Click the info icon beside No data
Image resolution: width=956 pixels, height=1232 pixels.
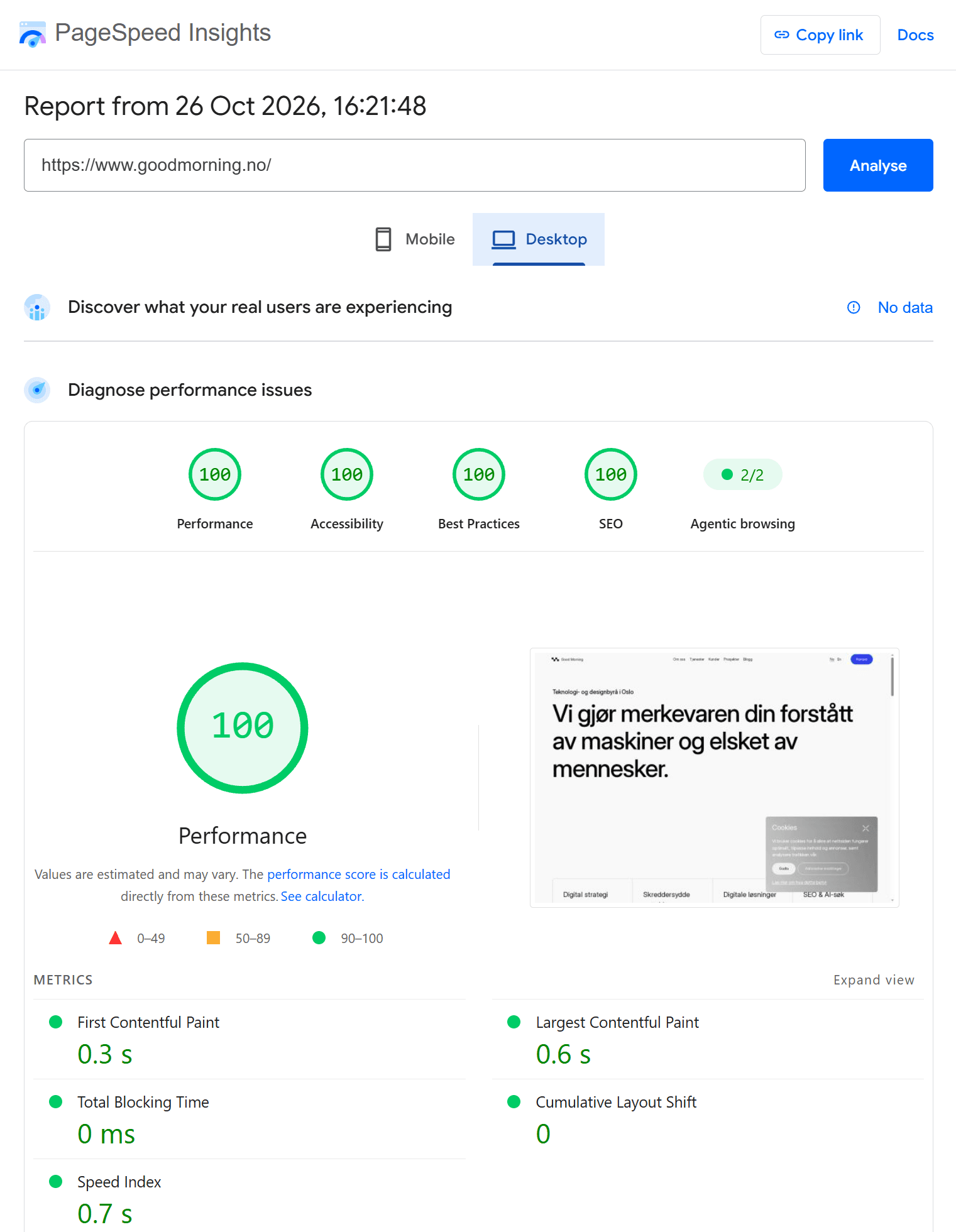coord(854,307)
